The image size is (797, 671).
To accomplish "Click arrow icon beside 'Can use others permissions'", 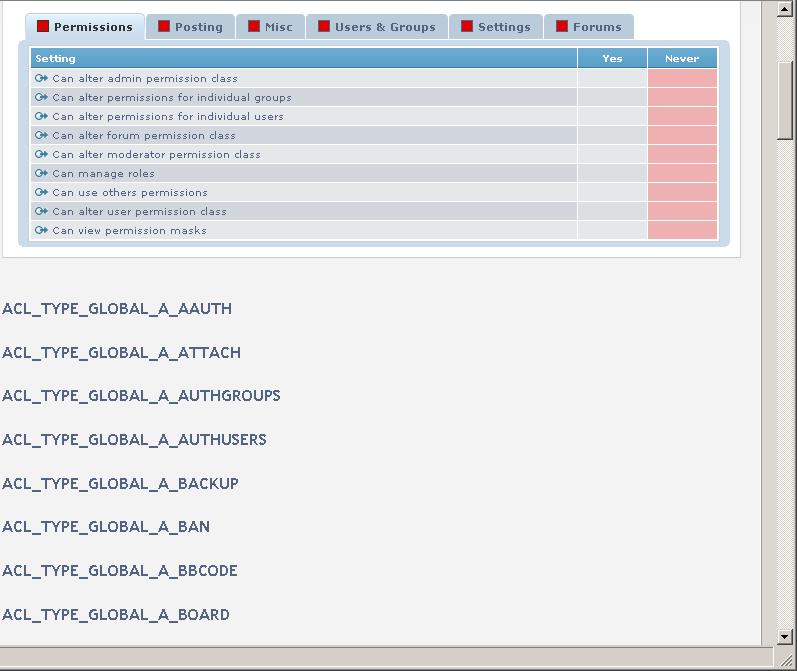I will 41,192.
